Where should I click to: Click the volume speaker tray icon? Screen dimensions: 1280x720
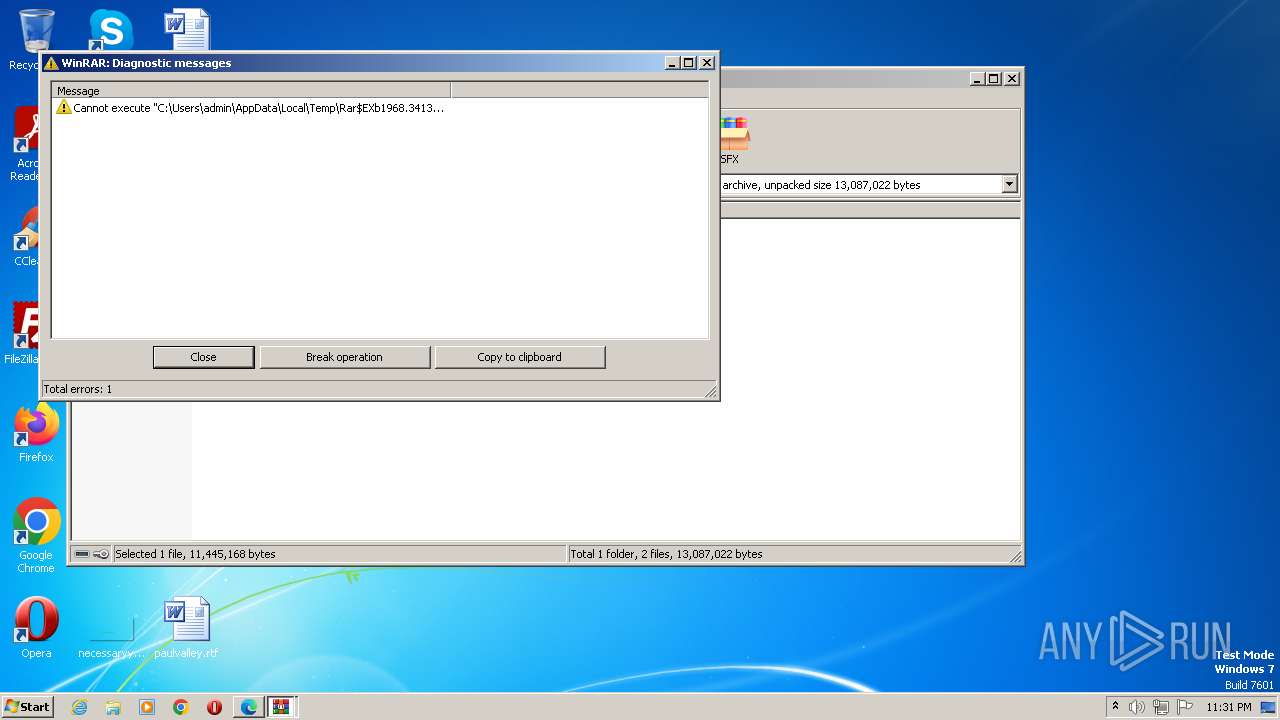pyautogui.click(x=1137, y=707)
